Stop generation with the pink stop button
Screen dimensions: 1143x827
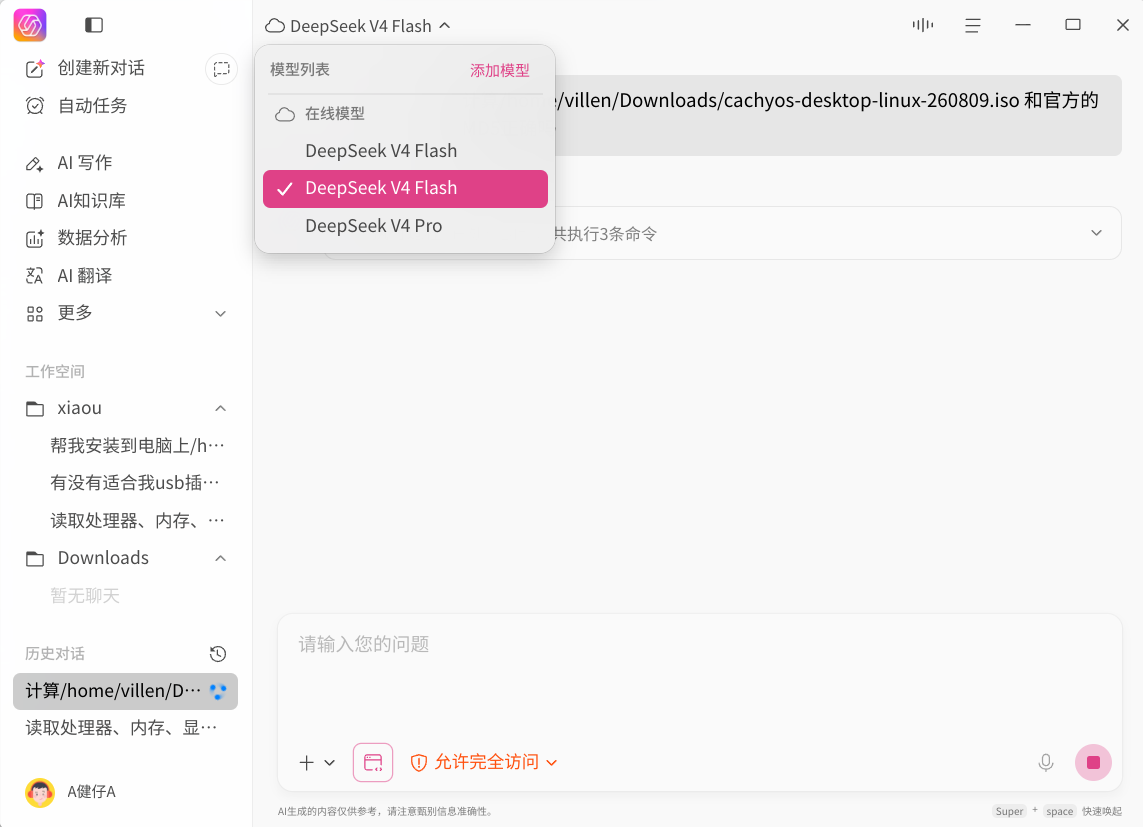point(1093,763)
